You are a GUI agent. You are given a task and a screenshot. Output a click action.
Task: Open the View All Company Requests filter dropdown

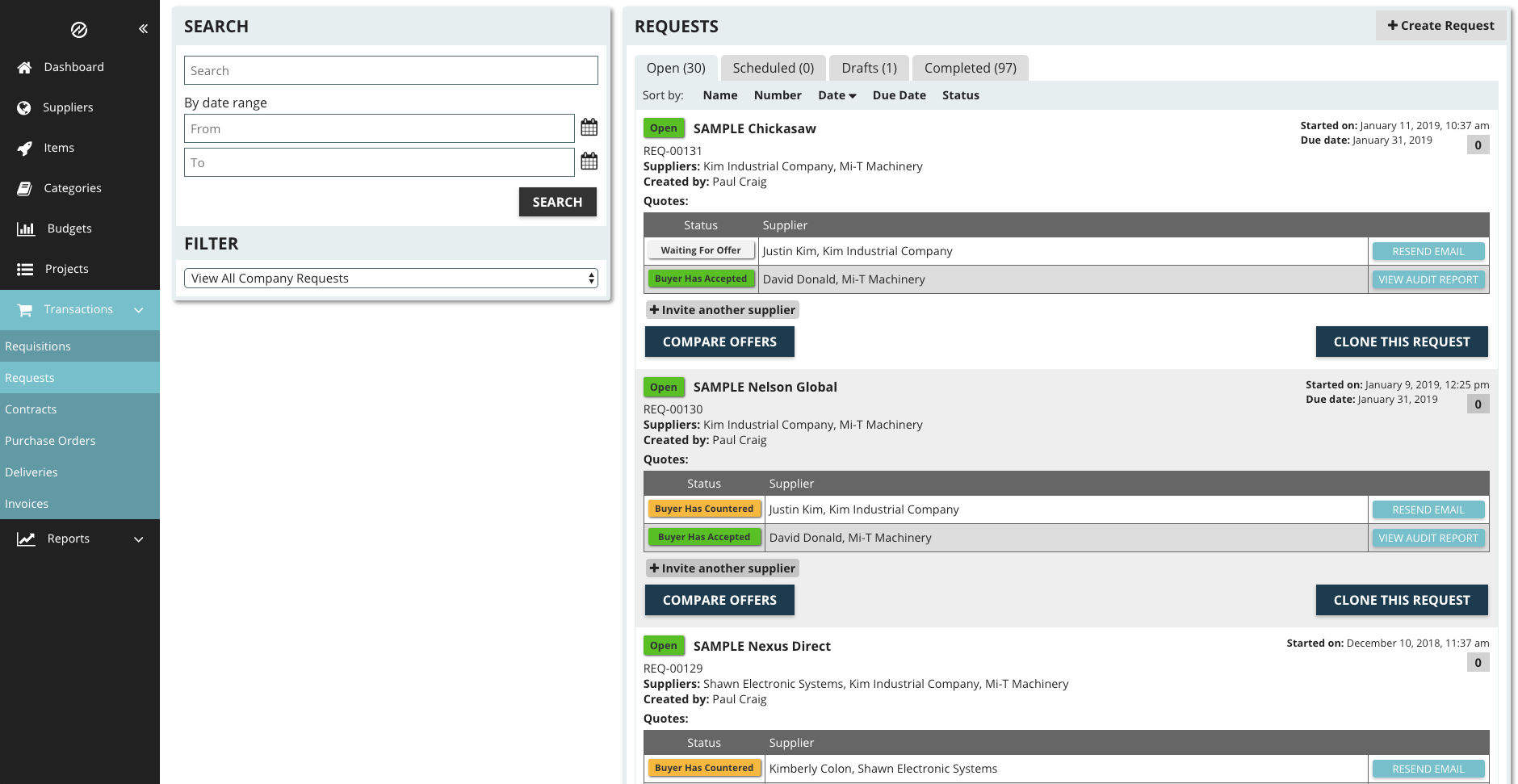[391, 278]
